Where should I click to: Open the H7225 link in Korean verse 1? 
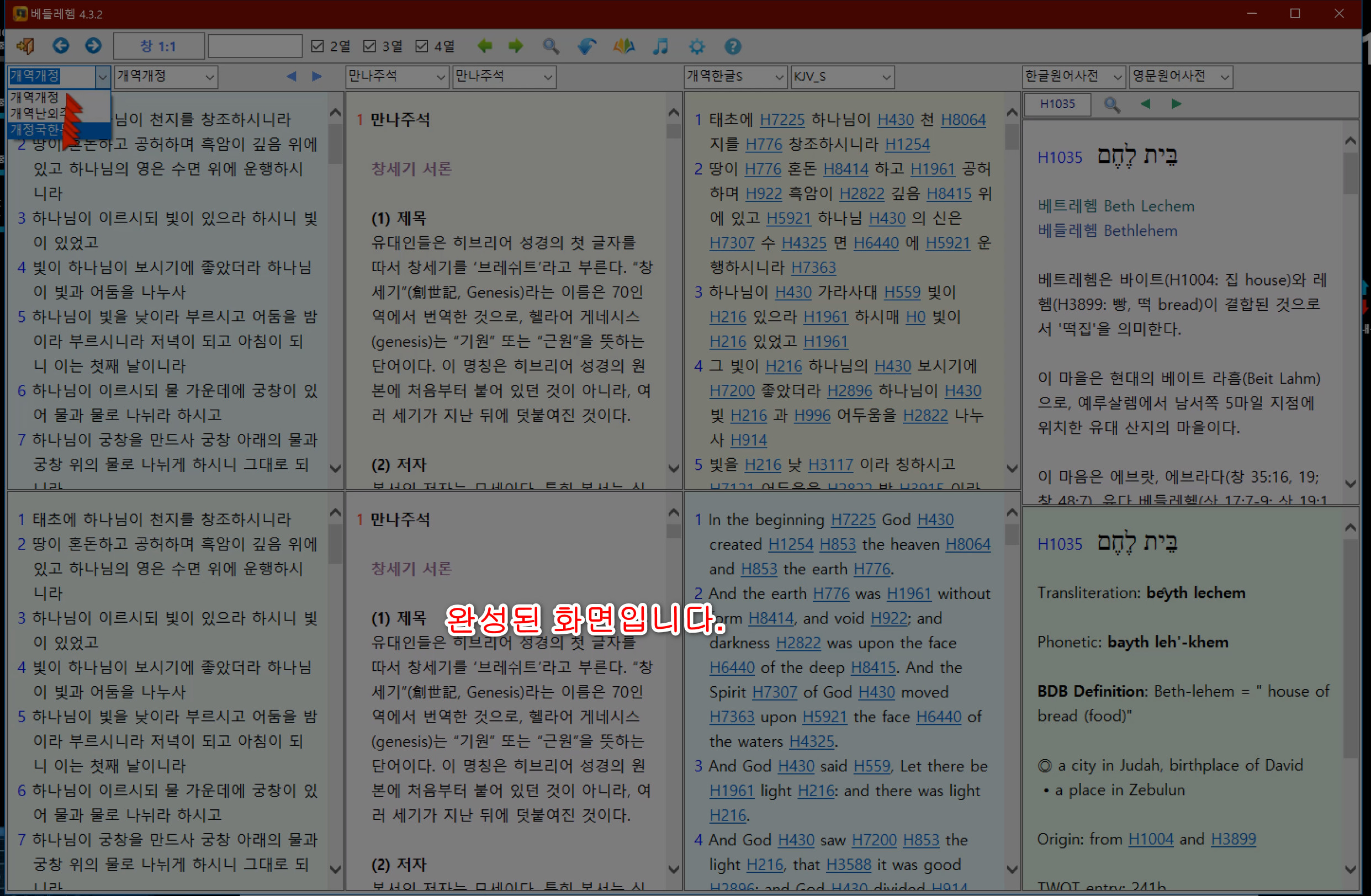click(782, 120)
